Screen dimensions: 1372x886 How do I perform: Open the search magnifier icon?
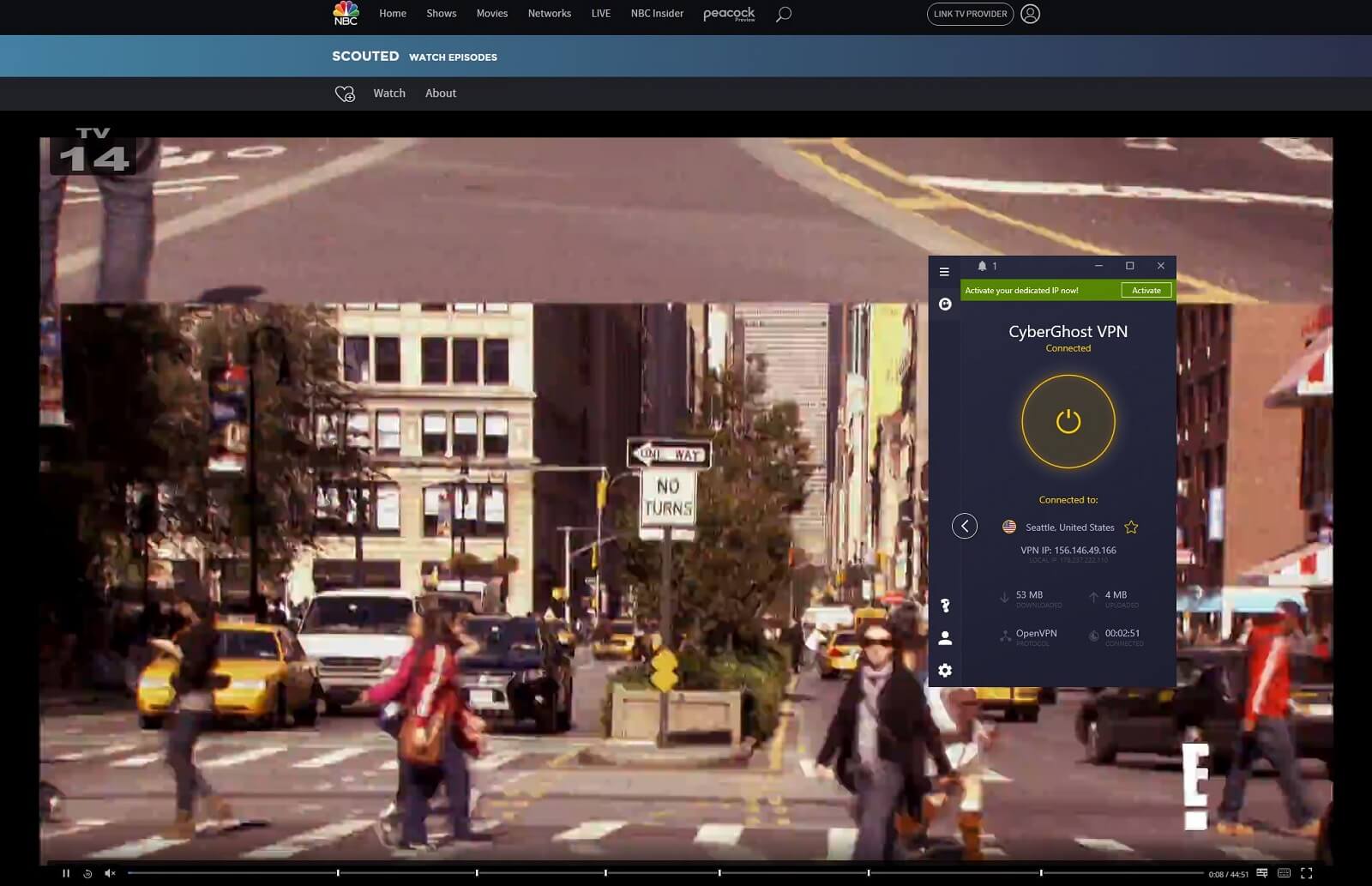pyautogui.click(x=783, y=15)
